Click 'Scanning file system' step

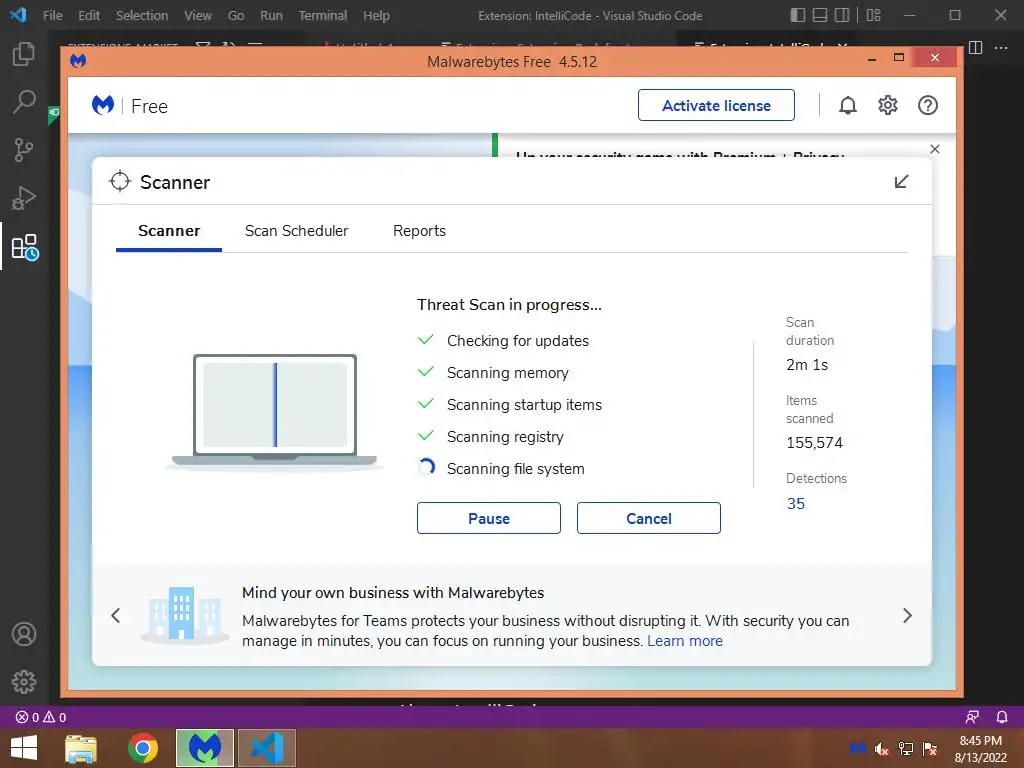(x=515, y=469)
